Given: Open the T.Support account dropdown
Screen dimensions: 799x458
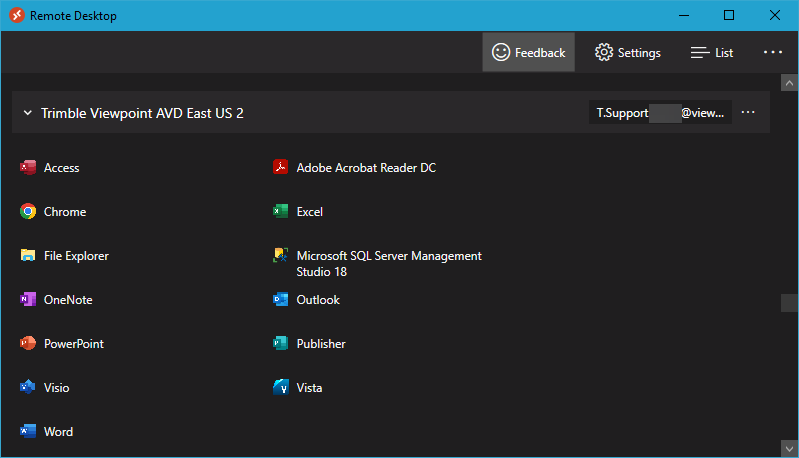Looking at the screenshot, I should pyautogui.click(x=660, y=113).
